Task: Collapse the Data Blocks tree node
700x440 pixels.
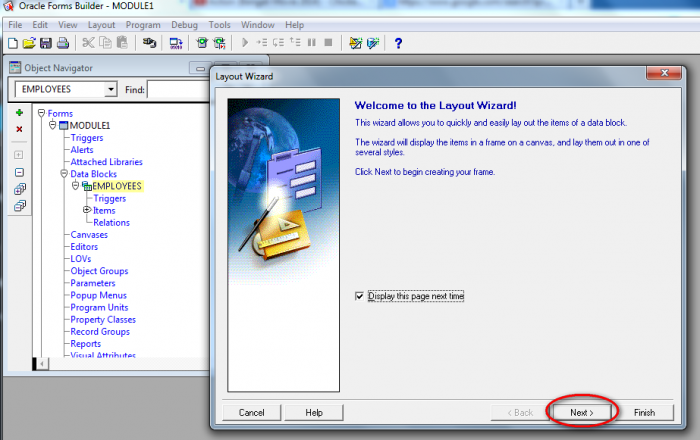Action: [64, 174]
